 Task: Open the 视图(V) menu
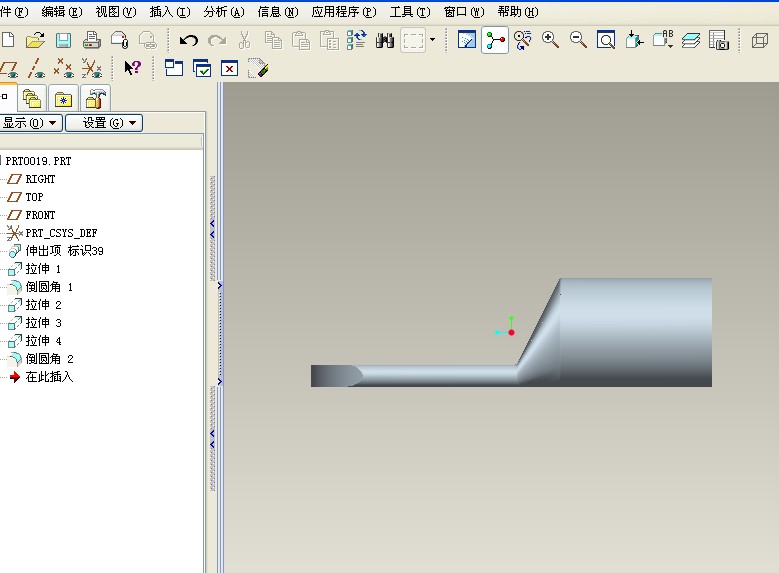116,11
